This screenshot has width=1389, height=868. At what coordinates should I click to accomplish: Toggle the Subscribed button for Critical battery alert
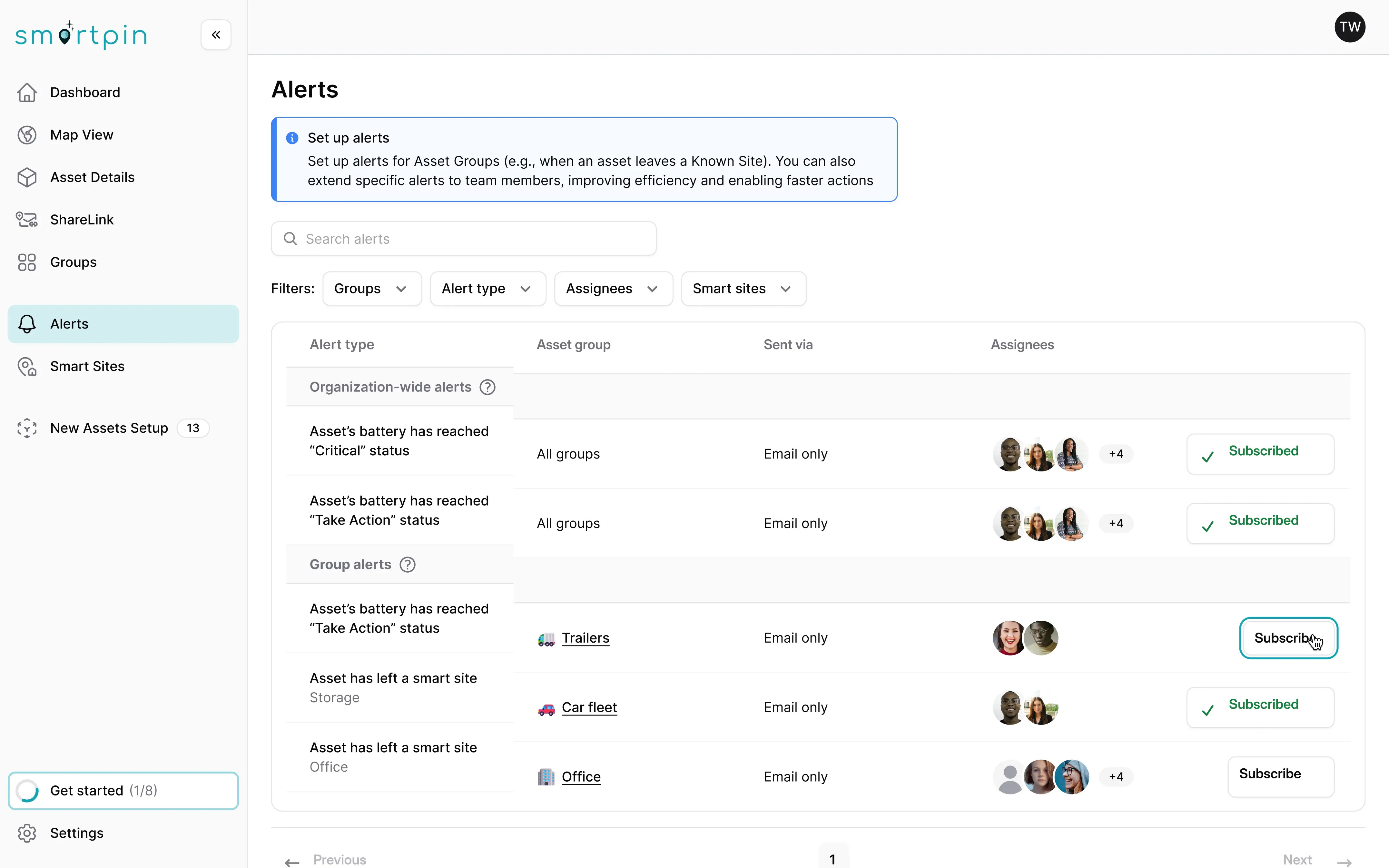pyautogui.click(x=1260, y=454)
